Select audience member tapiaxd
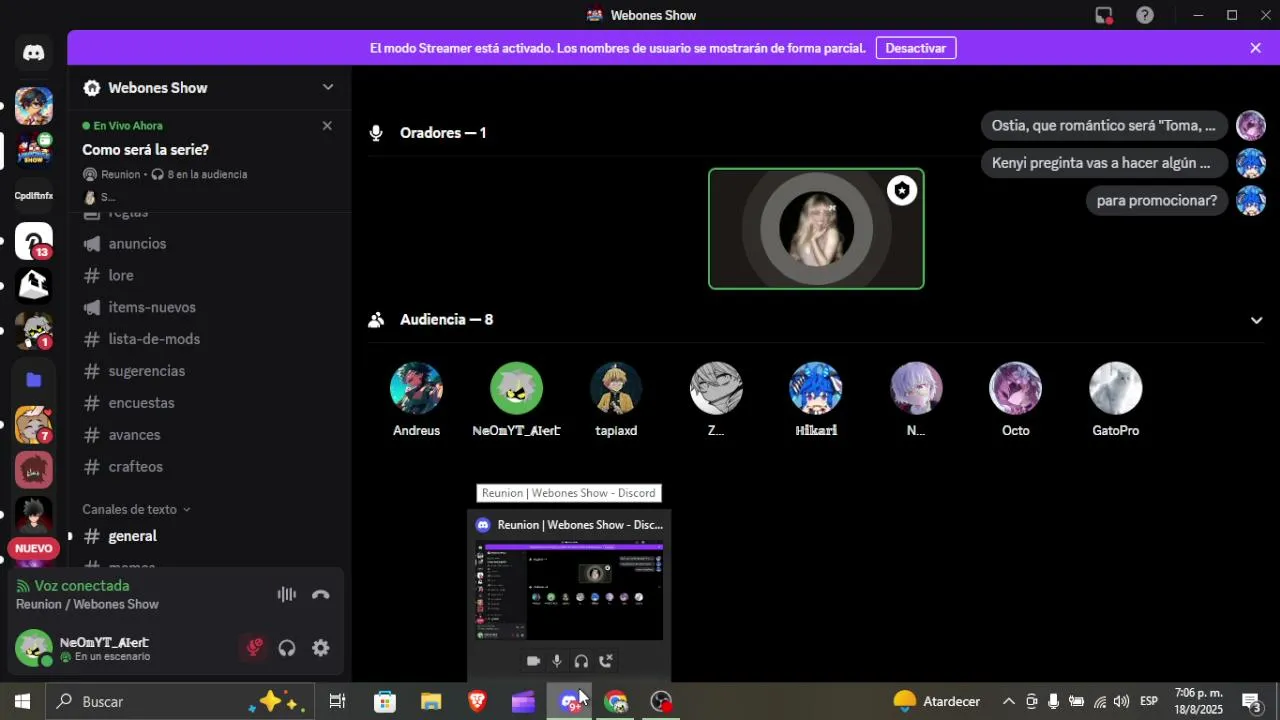Image resolution: width=1280 pixels, height=720 pixels. (x=616, y=400)
